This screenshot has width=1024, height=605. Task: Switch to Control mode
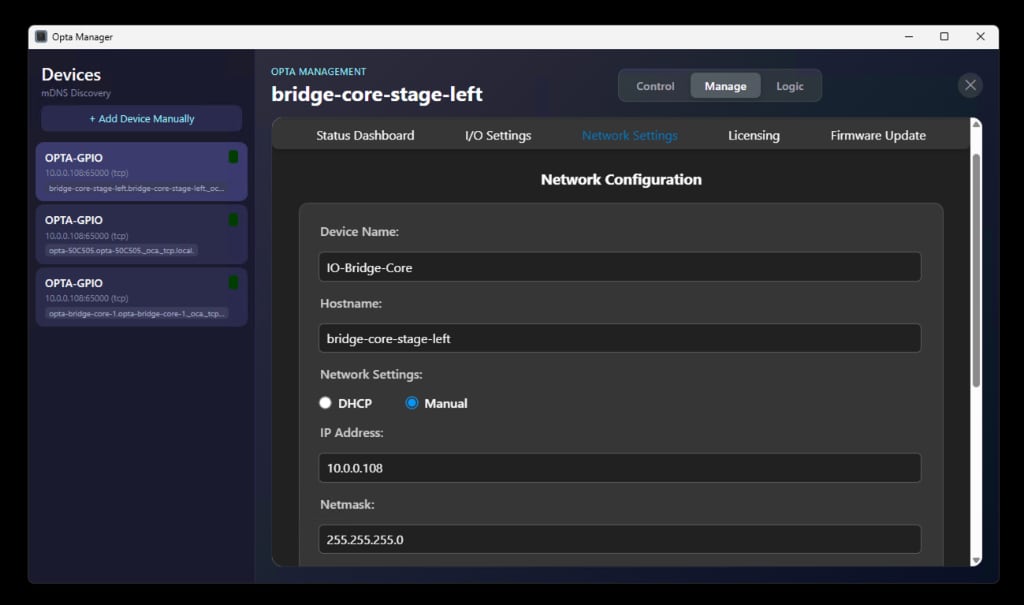point(655,86)
